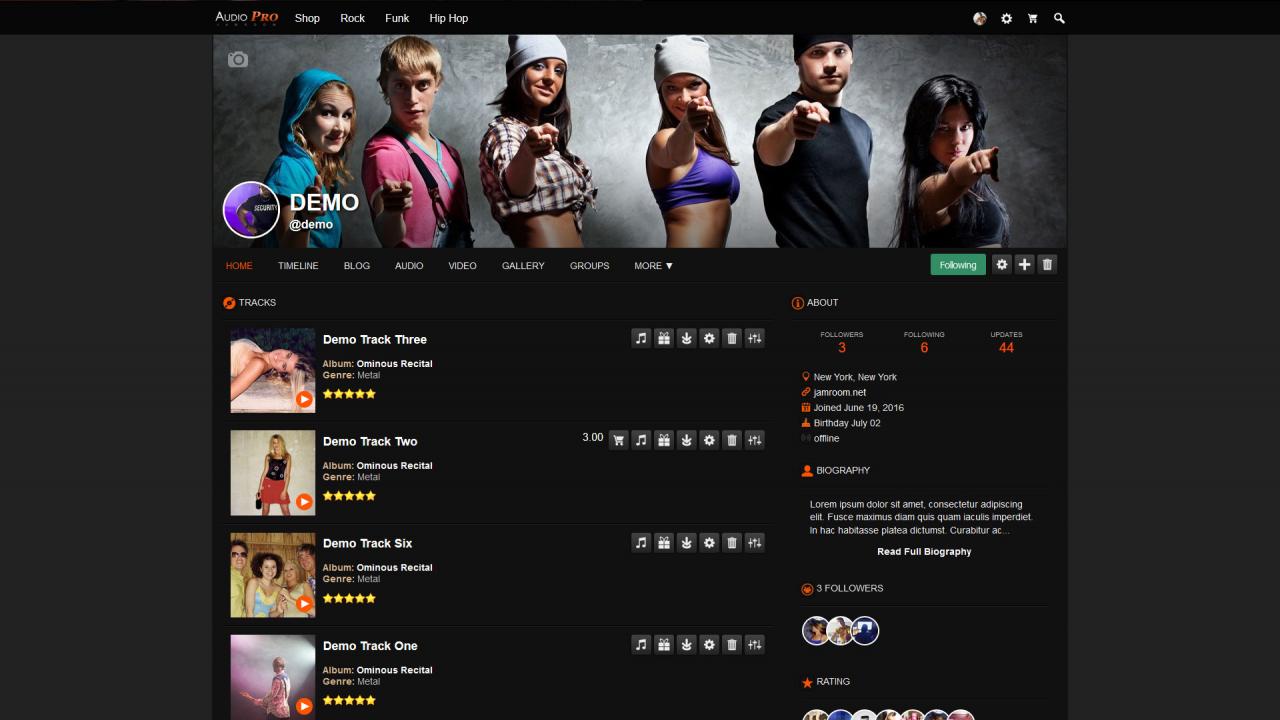Download Demo Track Two
Screen dimensions: 1280x720
click(687, 440)
